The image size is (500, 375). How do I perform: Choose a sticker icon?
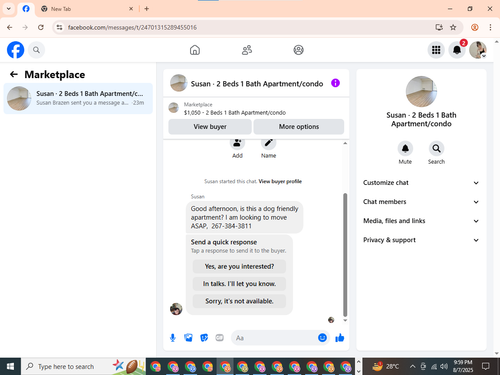204,338
